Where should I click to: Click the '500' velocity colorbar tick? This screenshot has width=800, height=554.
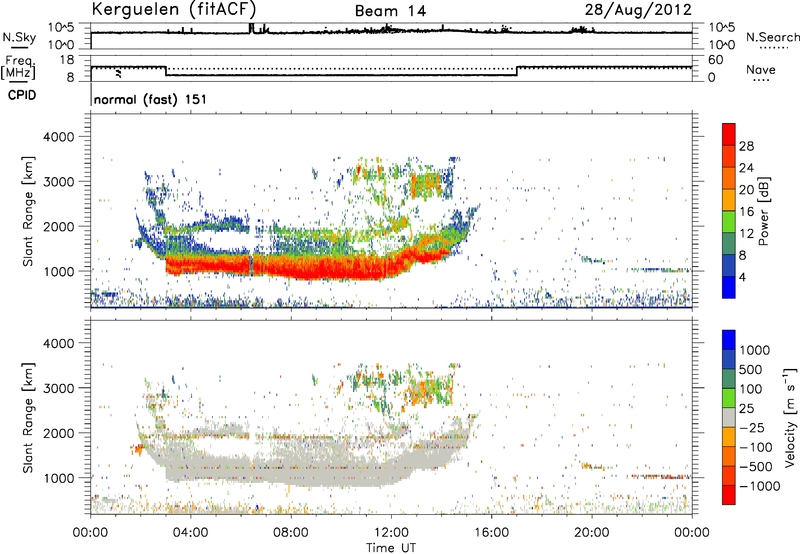coord(751,369)
